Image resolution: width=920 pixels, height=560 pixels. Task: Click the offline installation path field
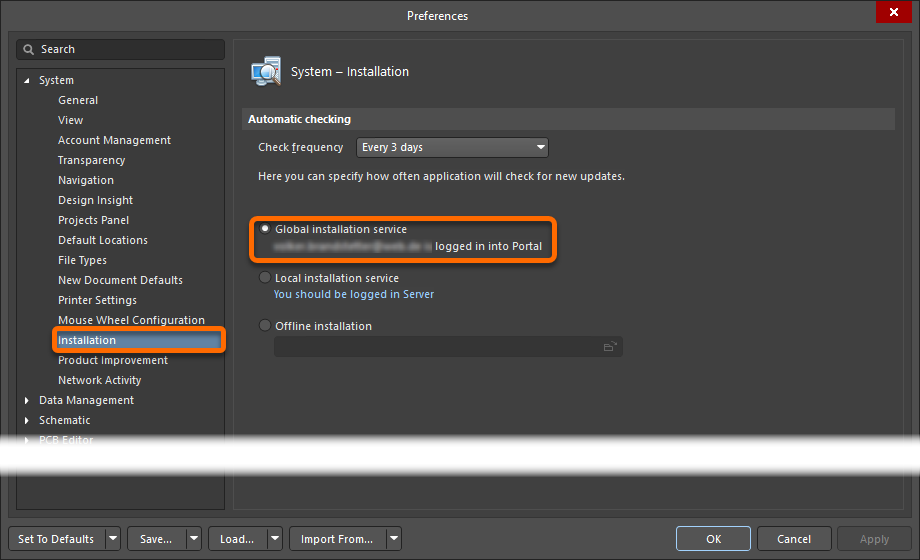pyautogui.click(x=448, y=347)
